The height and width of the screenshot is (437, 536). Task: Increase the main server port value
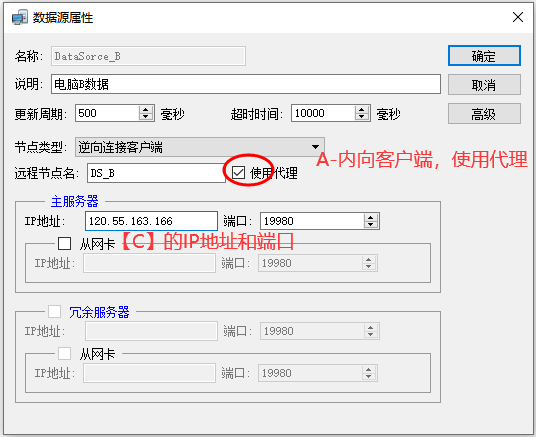[371, 217]
